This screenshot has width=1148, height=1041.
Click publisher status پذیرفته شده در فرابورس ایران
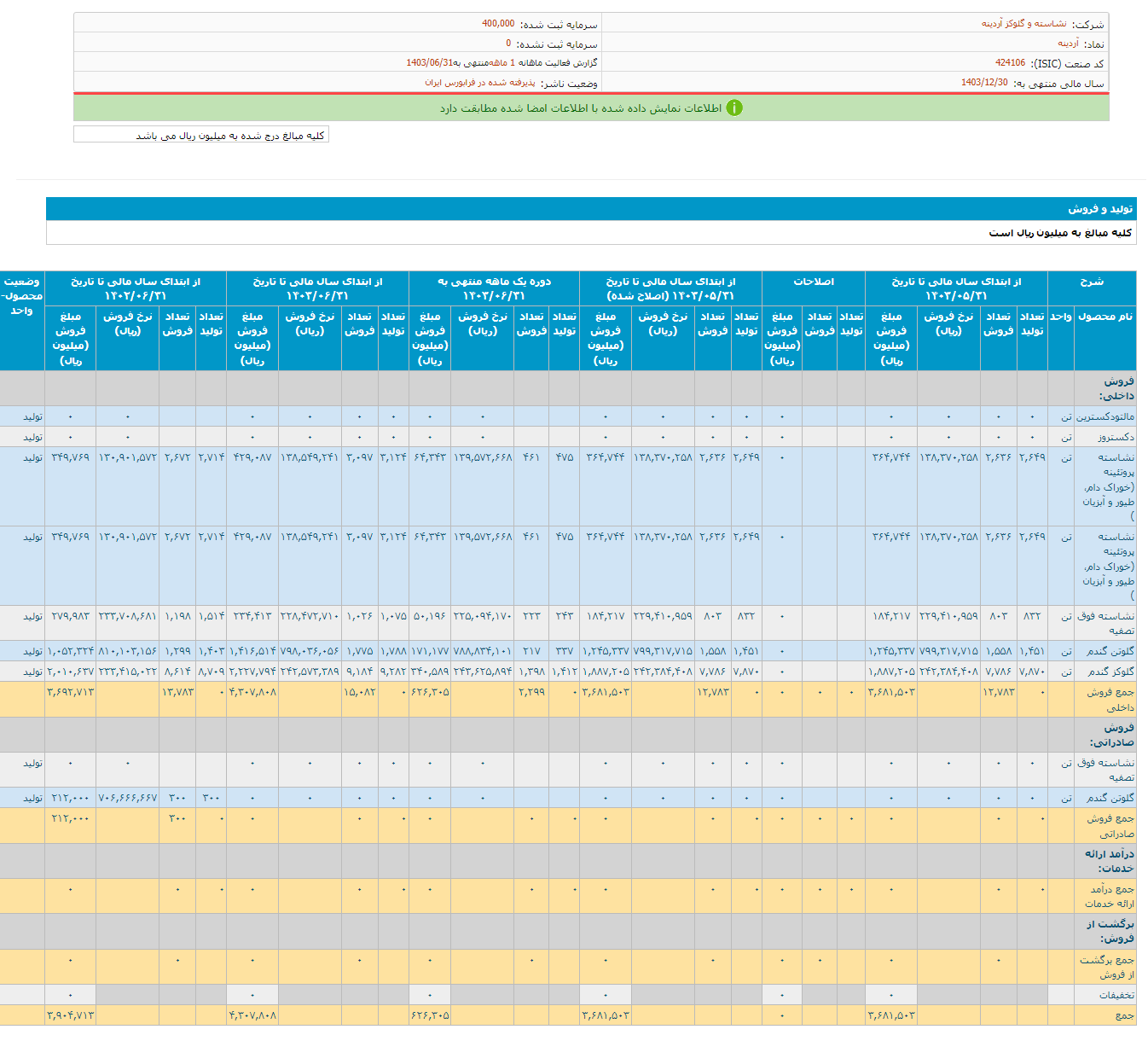click(x=480, y=83)
